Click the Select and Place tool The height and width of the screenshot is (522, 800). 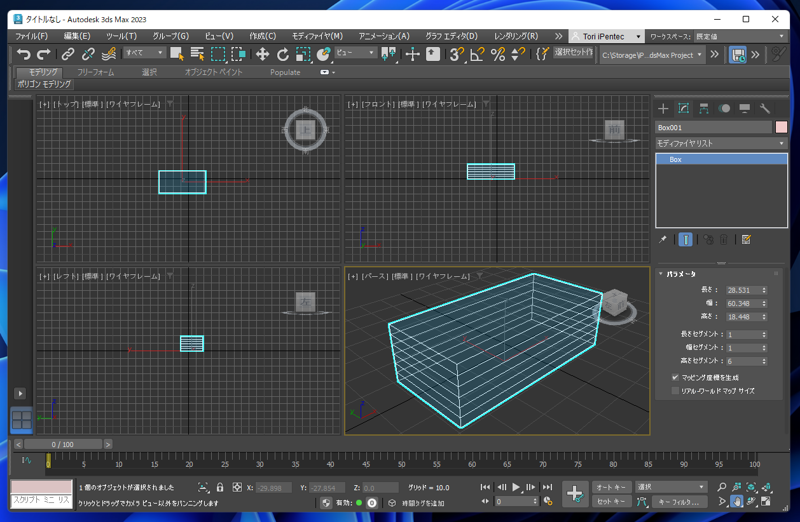pyautogui.click(x=323, y=54)
